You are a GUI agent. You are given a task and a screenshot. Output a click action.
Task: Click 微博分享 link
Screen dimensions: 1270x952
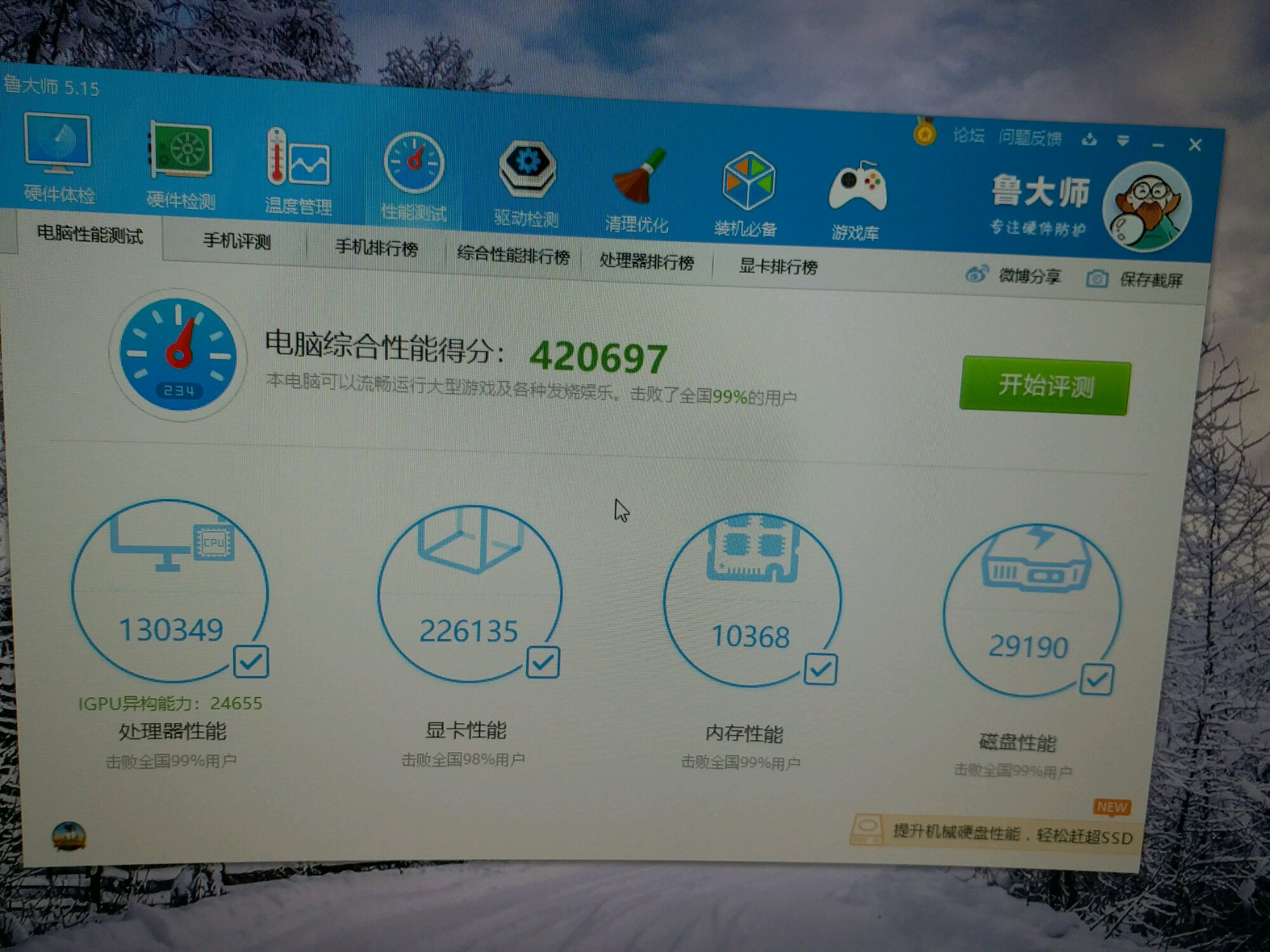point(1029,276)
